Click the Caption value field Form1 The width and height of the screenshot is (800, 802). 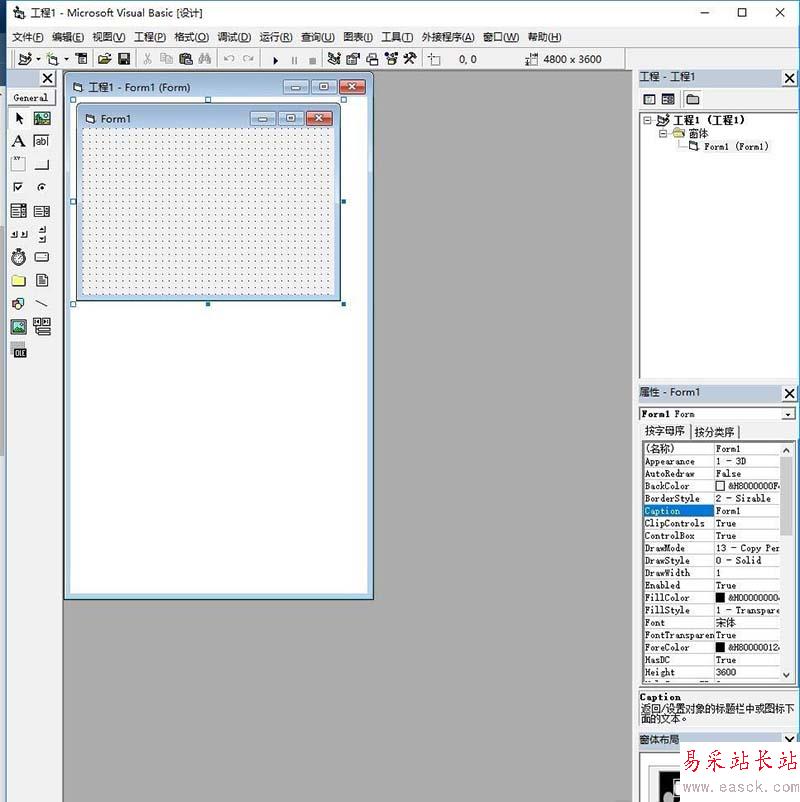tap(747, 511)
